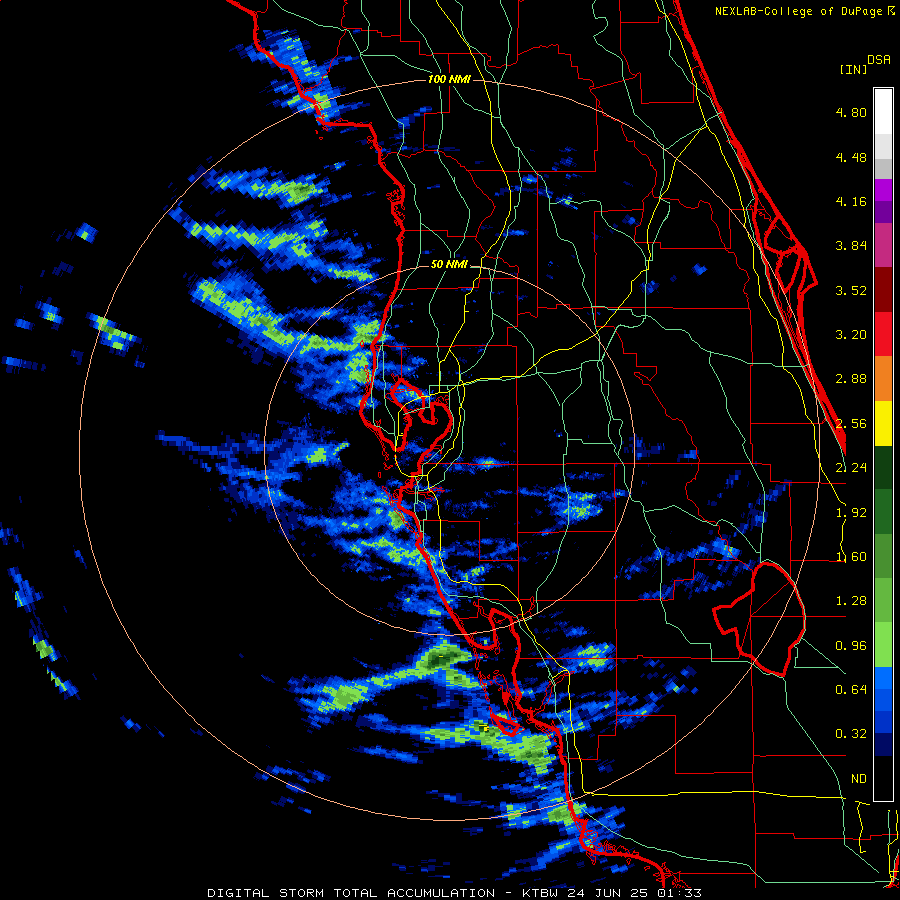Select the orange legend color swatch
The height and width of the screenshot is (900, 900).
point(883,379)
